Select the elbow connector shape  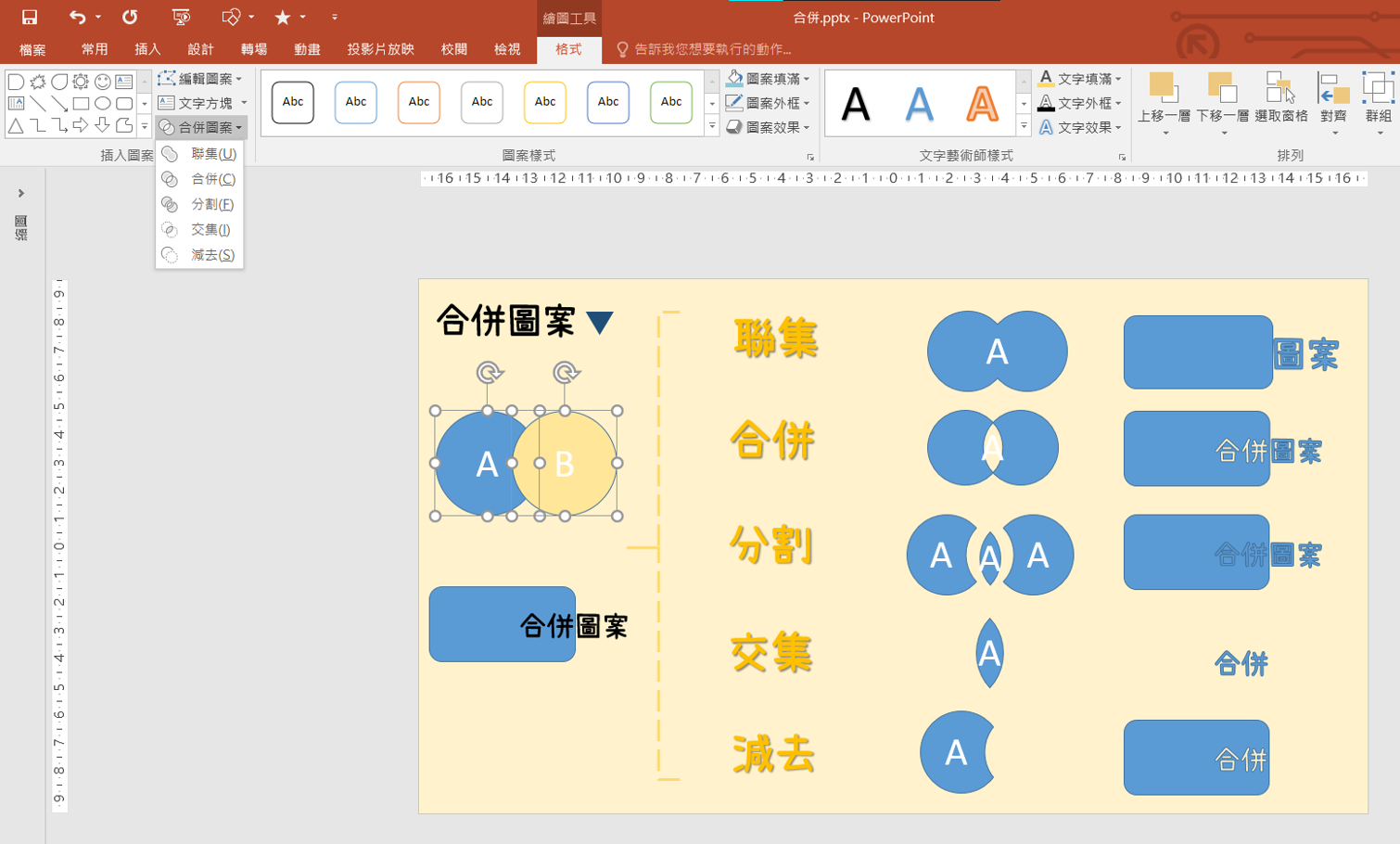38,124
